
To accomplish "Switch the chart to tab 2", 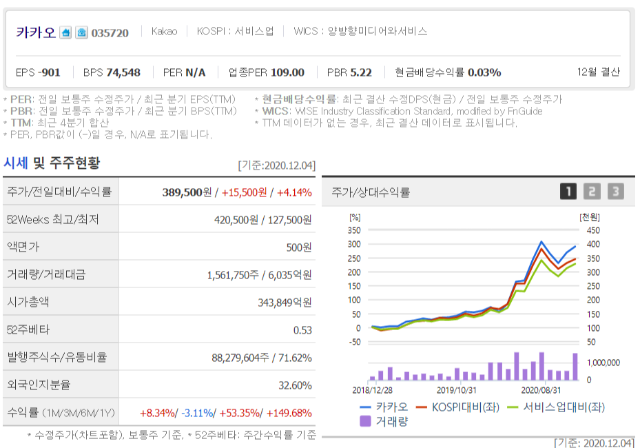I will pyautogui.click(x=592, y=191).
